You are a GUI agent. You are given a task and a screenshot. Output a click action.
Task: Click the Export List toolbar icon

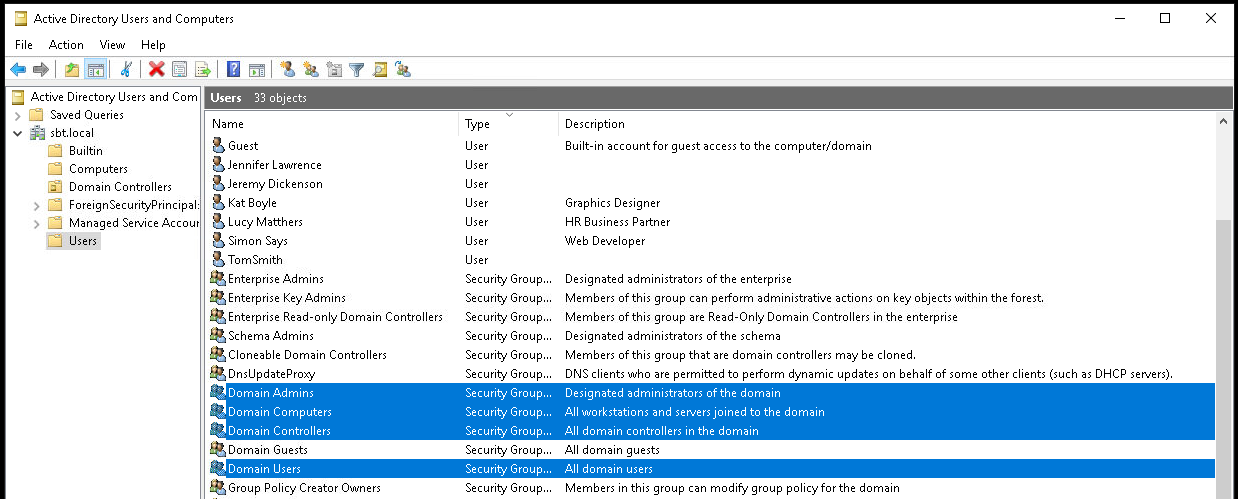pos(203,69)
